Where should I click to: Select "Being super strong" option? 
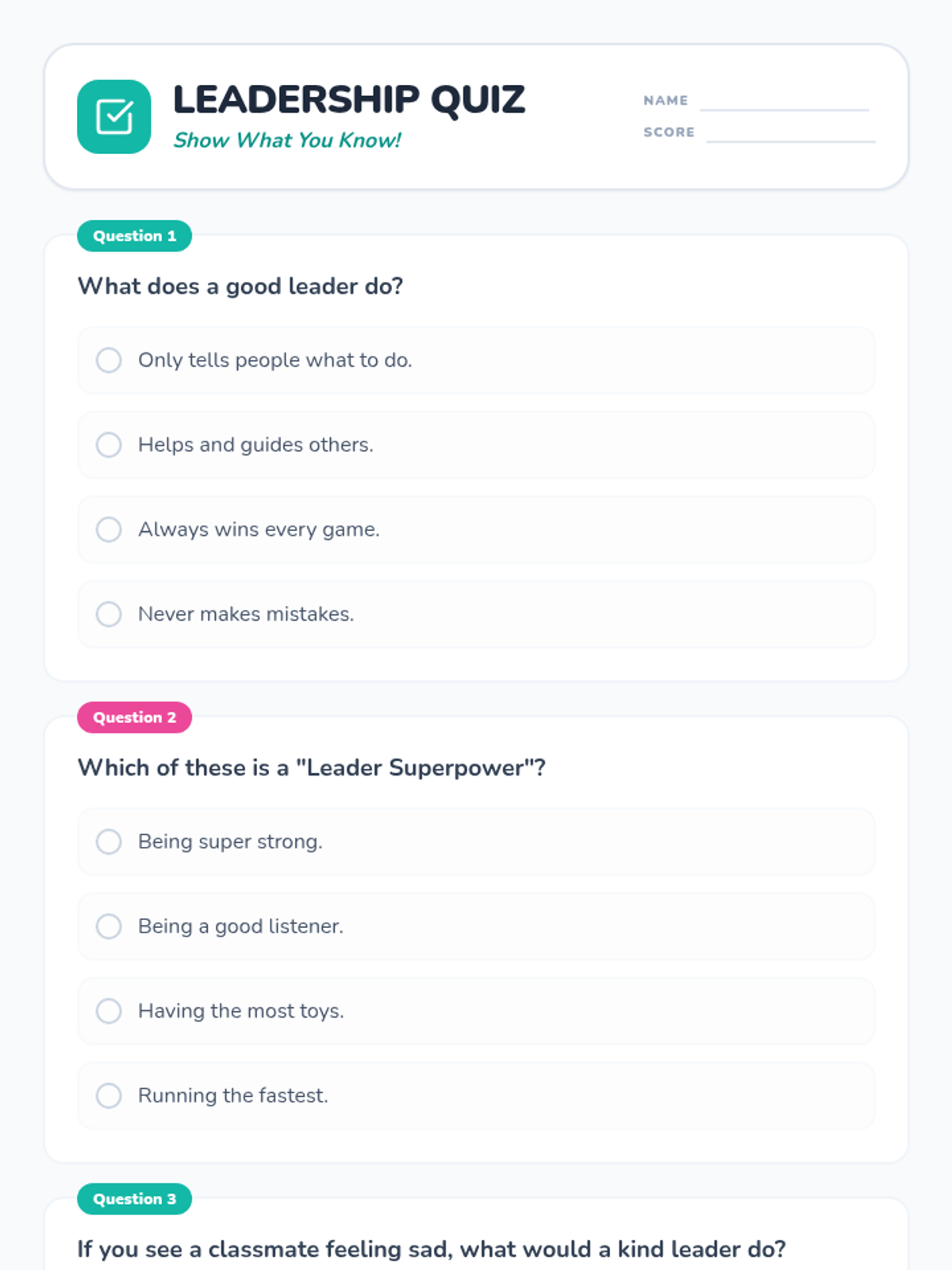(109, 841)
